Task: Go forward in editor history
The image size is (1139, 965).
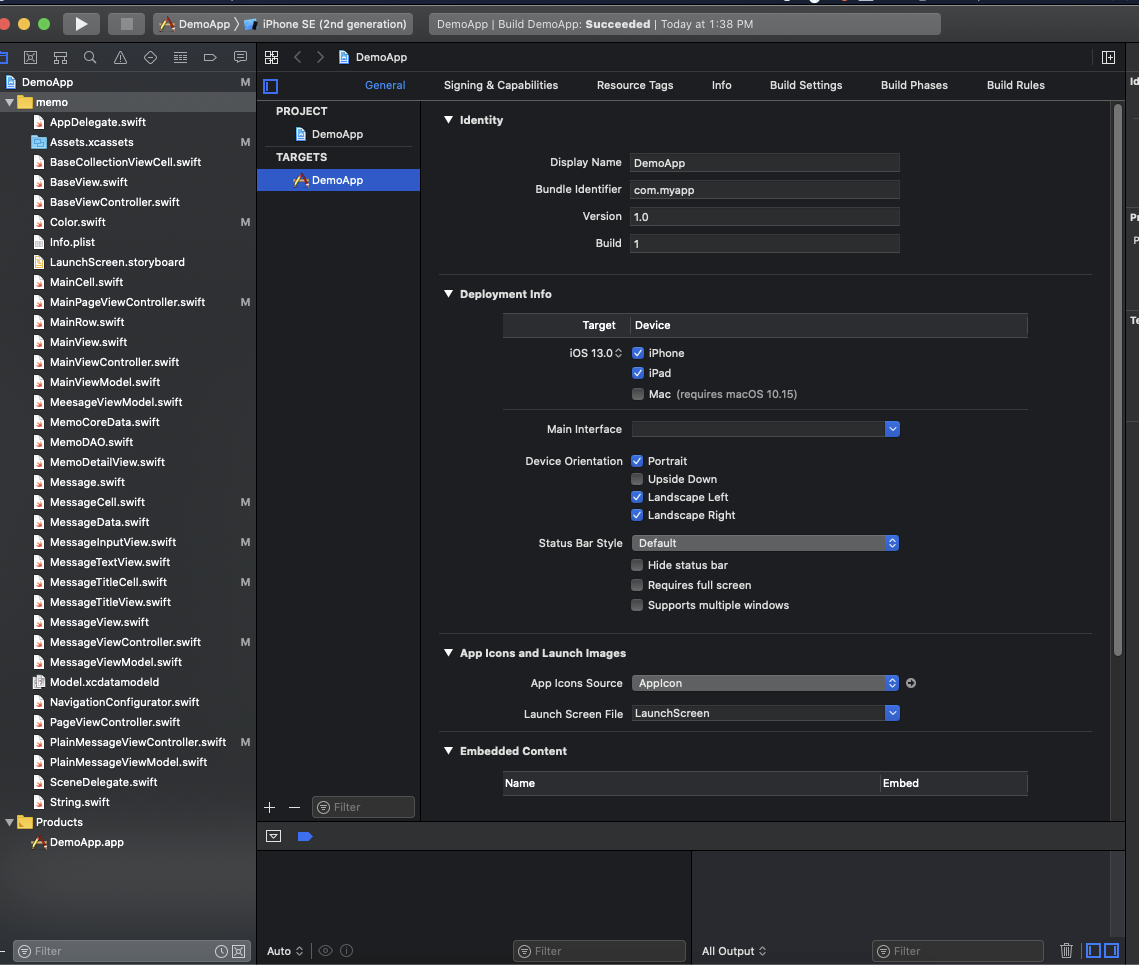Action: pos(320,57)
